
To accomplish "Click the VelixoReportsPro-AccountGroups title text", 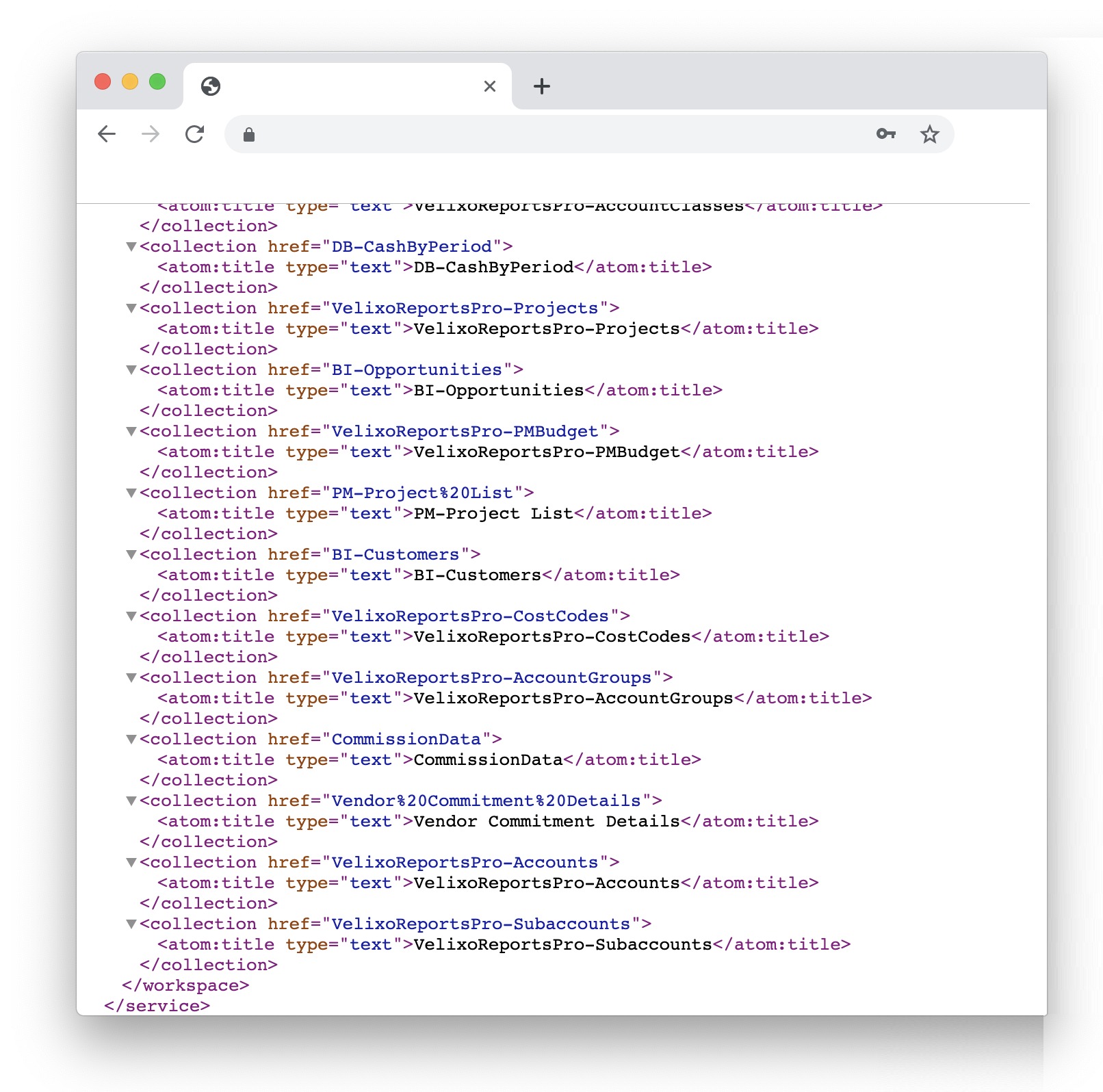I will click(x=574, y=698).
